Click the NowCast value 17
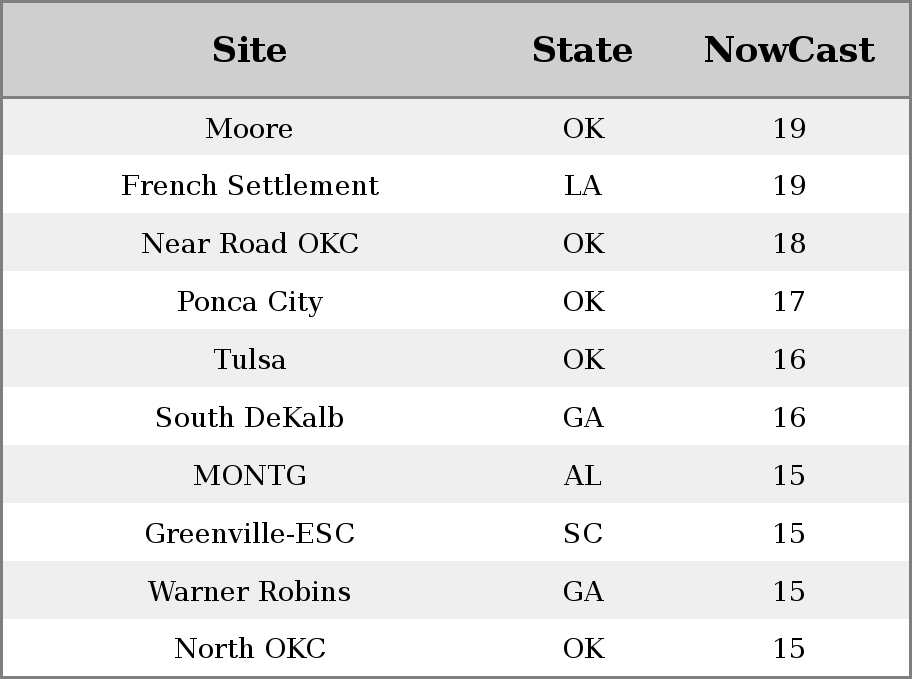The height and width of the screenshot is (679, 912). coord(789,301)
